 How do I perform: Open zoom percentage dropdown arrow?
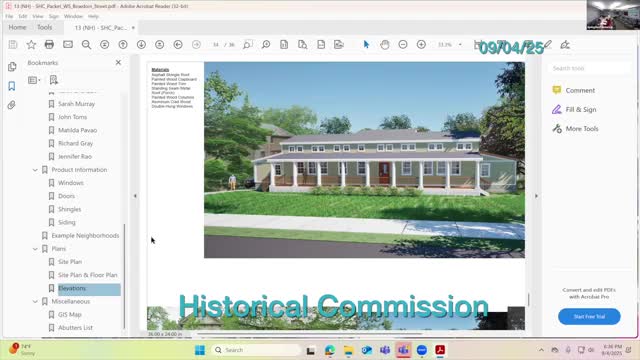coord(460,44)
